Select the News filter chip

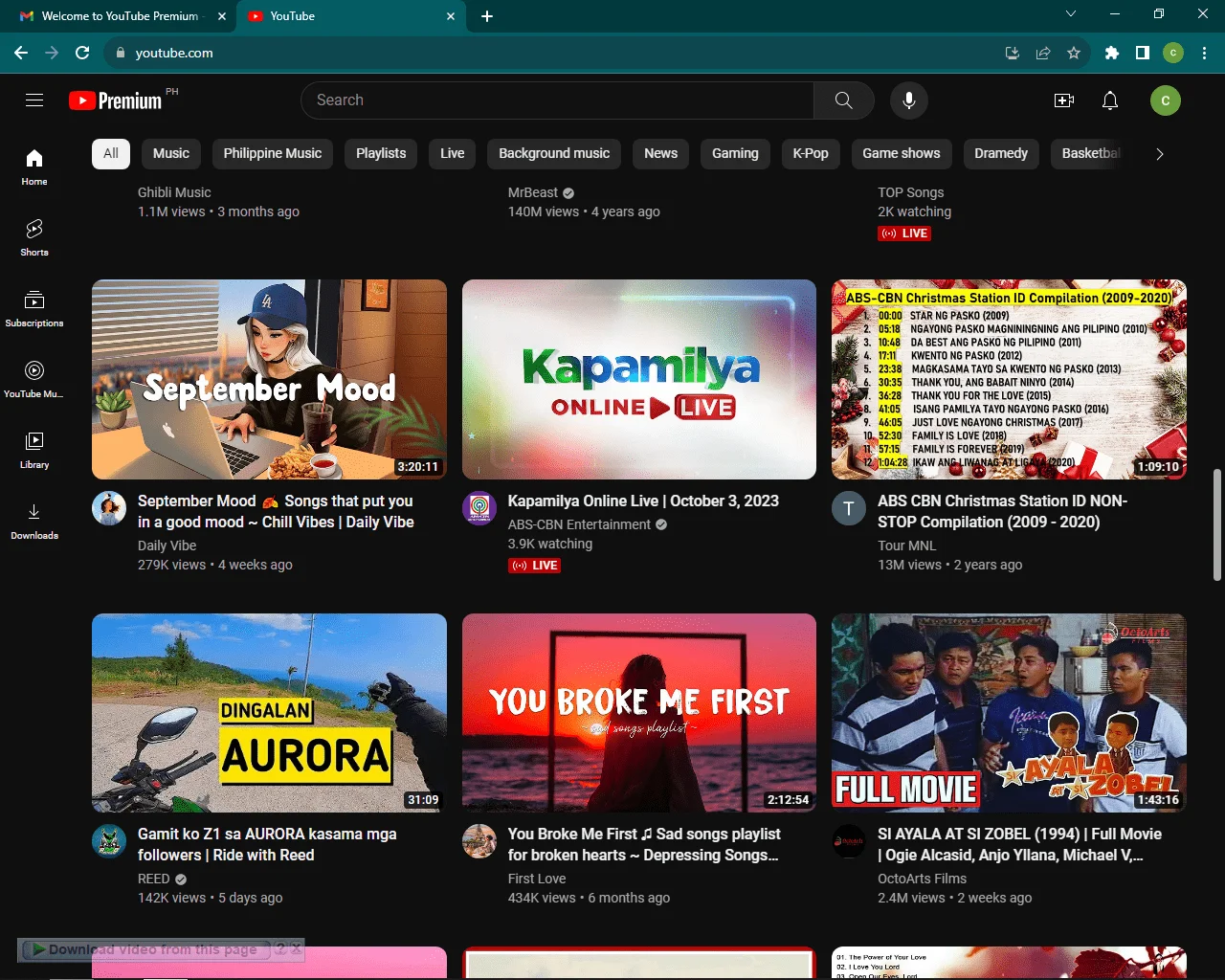(x=660, y=153)
